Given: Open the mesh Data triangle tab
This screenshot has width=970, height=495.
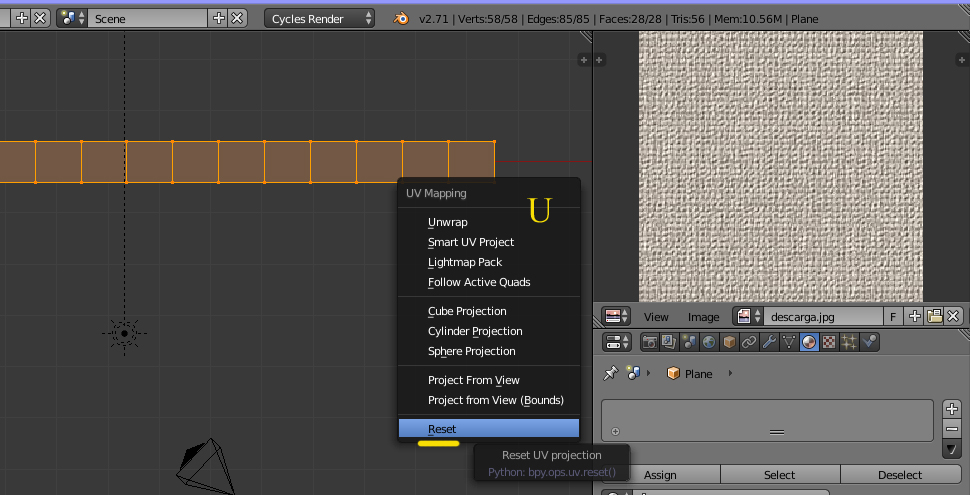Looking at the screenshot, I should coord(789,342).
